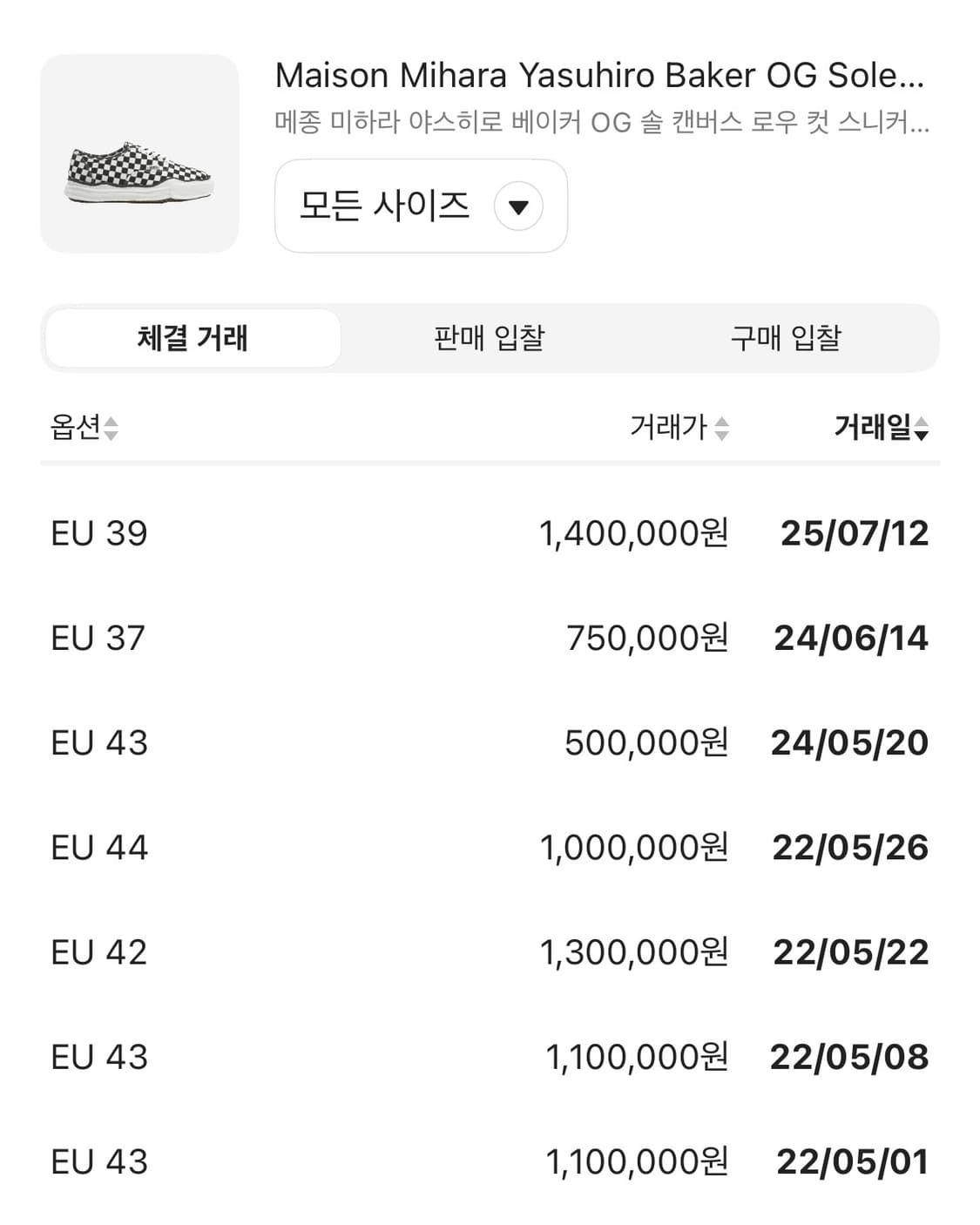The height and width of the screenshot is (1225, 980).
Task: Click the 거래가 column header label
Action: point(668,427)
